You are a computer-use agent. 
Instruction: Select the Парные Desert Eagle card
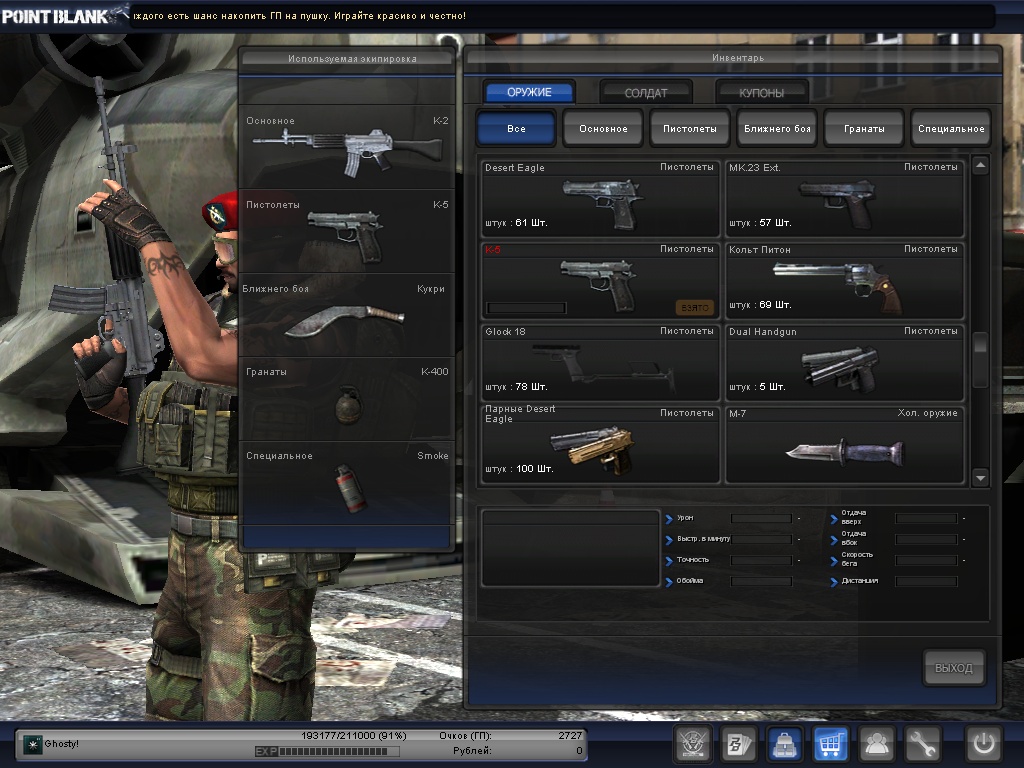[600, 445]
